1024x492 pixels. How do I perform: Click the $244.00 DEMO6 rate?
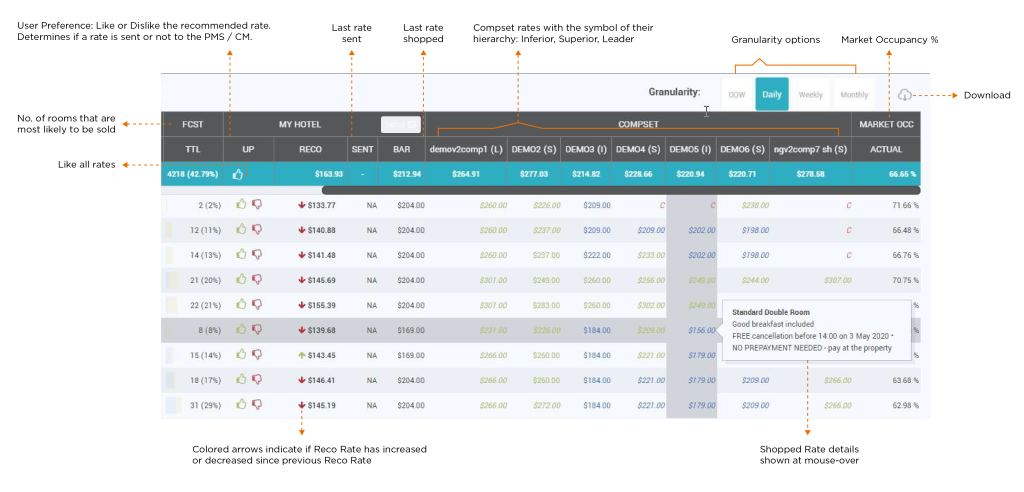755,280
